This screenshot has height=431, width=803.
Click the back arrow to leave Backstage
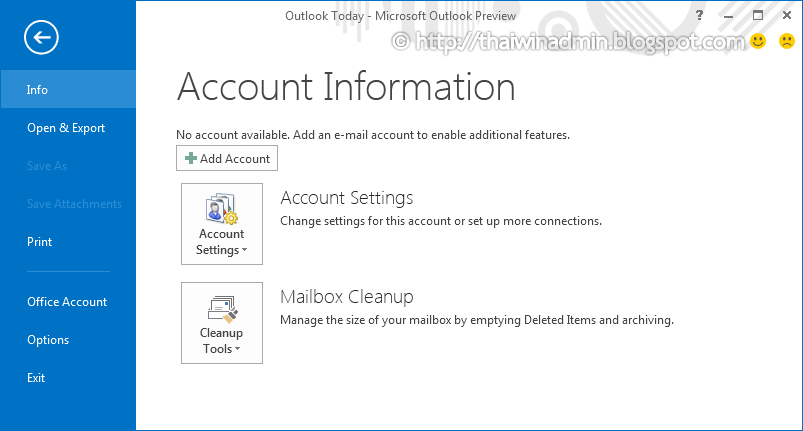click(41, 37)
